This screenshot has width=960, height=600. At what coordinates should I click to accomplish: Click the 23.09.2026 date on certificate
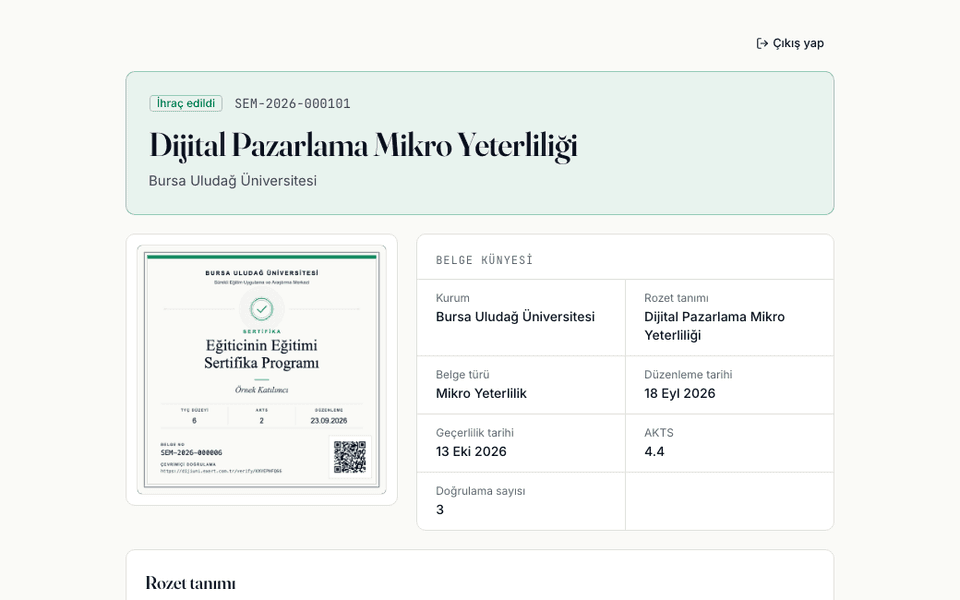[329, 421]
